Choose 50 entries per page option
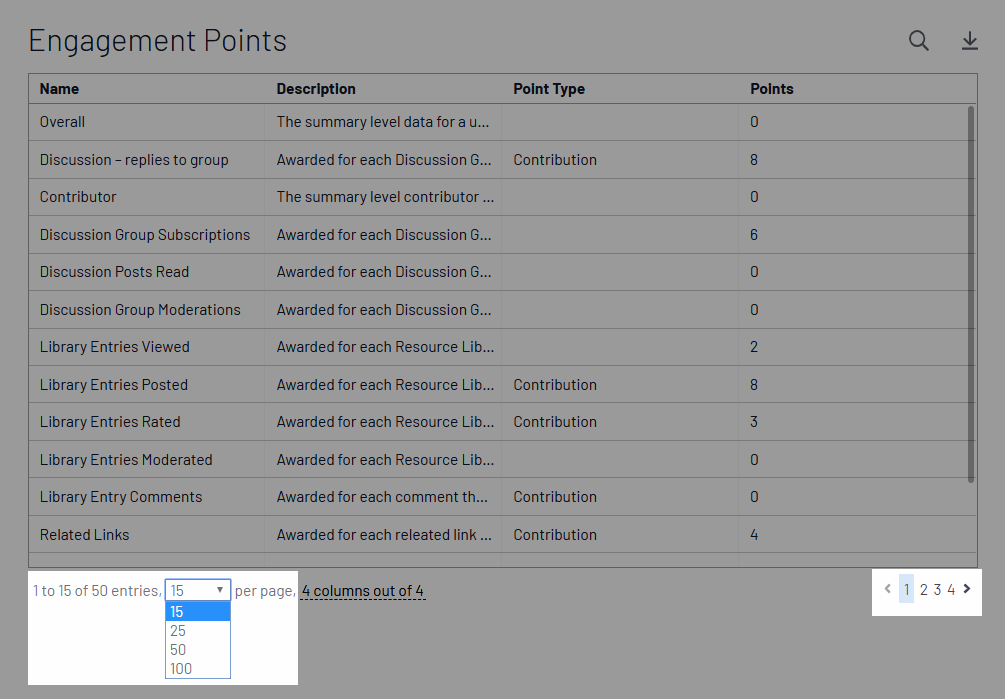 tap(197, 650)
